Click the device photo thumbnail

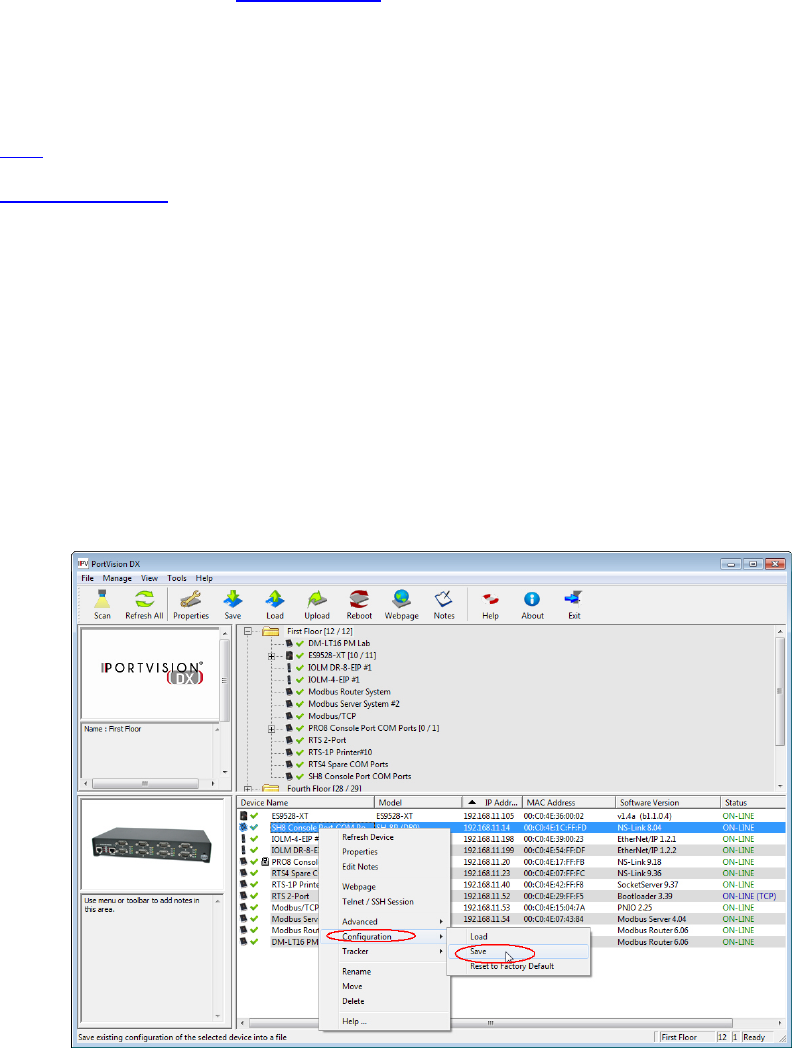tap(151, 843)
